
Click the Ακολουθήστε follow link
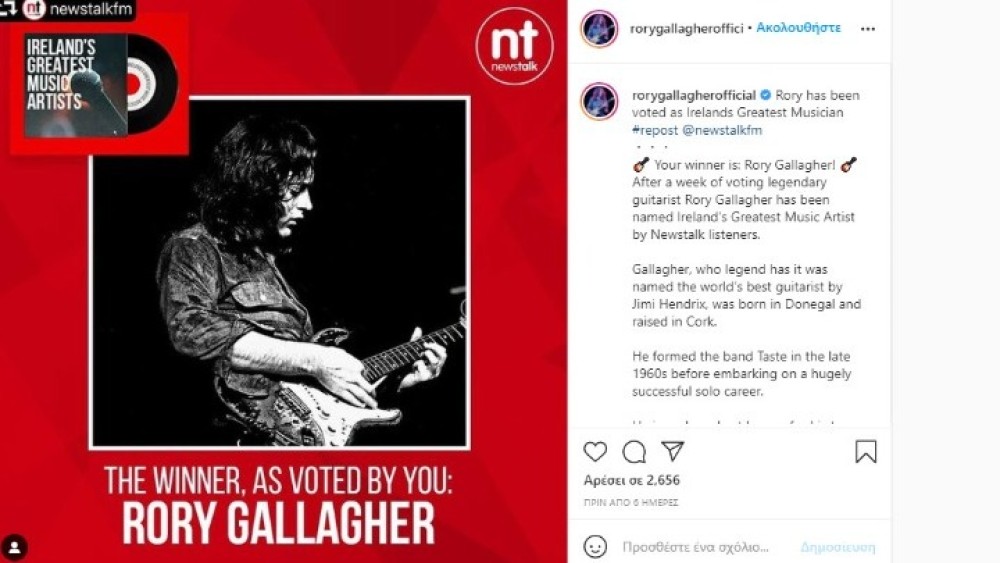pos(798,28)
